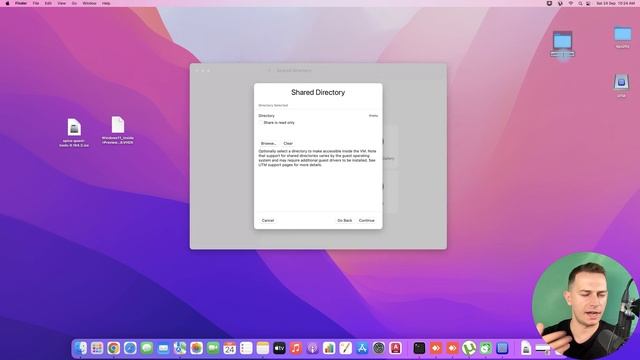640x360 pixels.
Task: Open the Go menu
Action: tap(74, 3)
